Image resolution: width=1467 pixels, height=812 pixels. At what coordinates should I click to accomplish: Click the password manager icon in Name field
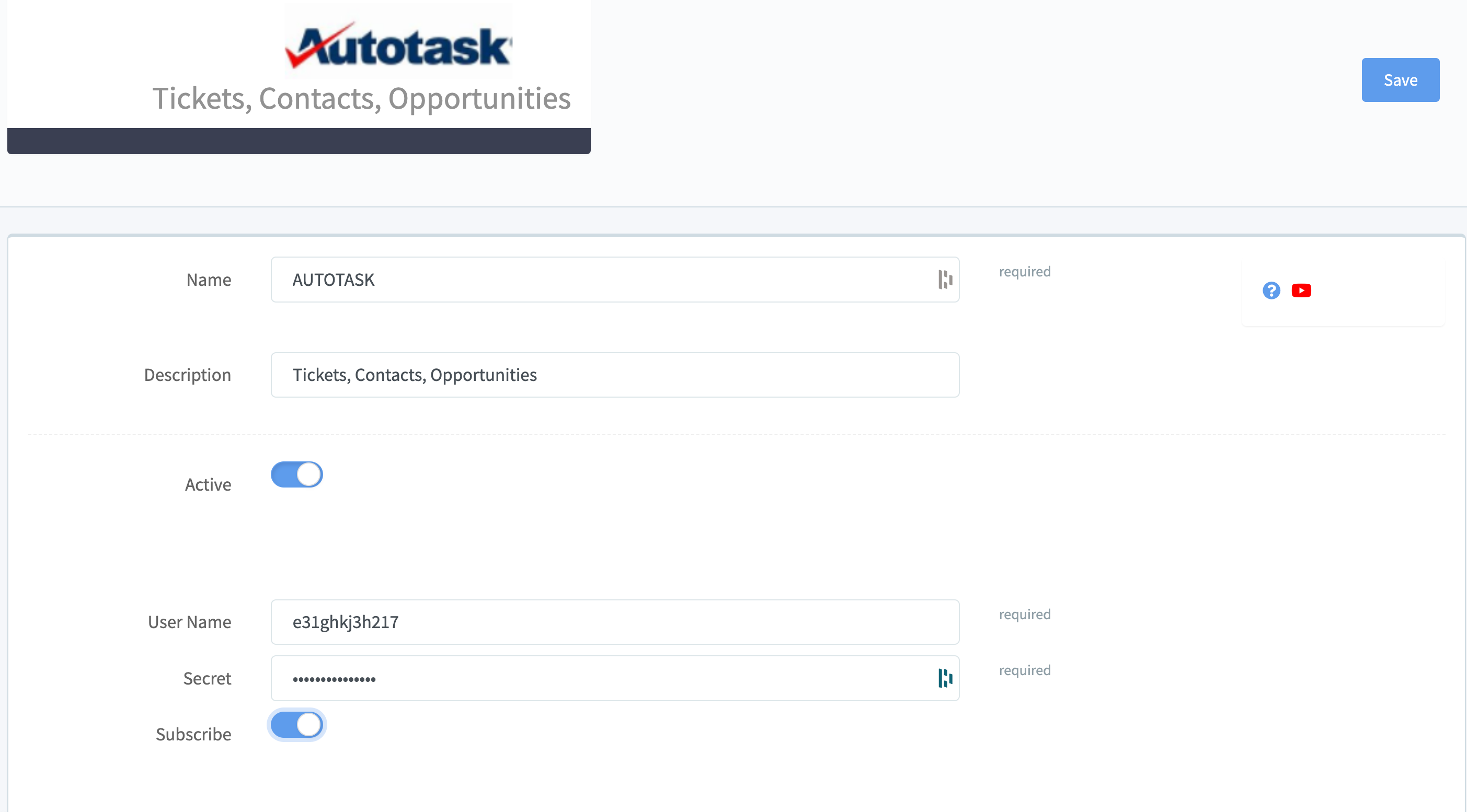tap(945, 280)
